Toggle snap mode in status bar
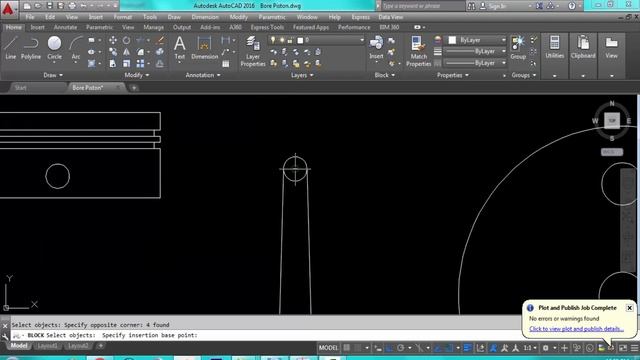The width and height of the screenshot is (640, 360). point(358,348)
